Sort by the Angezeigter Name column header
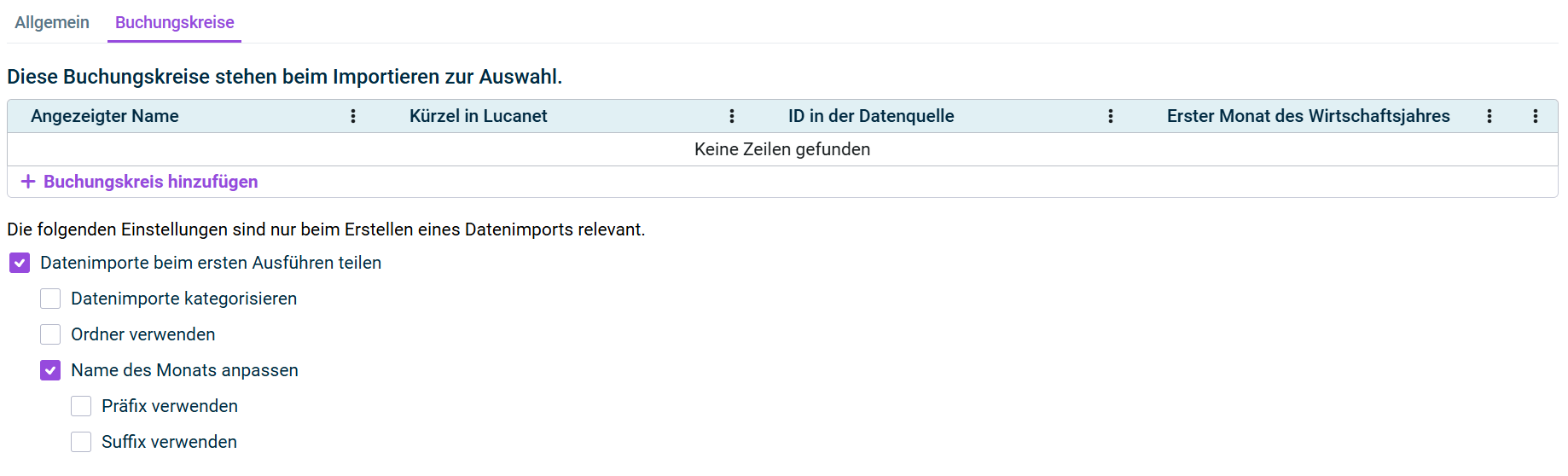The image size is (1568, 476). pyautogui.click(x=105, y=116)
